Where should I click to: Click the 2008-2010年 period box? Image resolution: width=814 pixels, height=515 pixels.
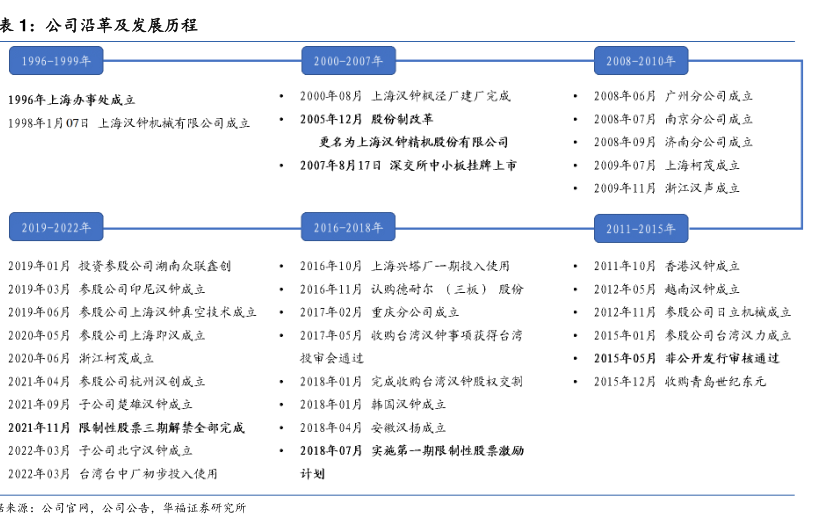click(x=640, y=61)
